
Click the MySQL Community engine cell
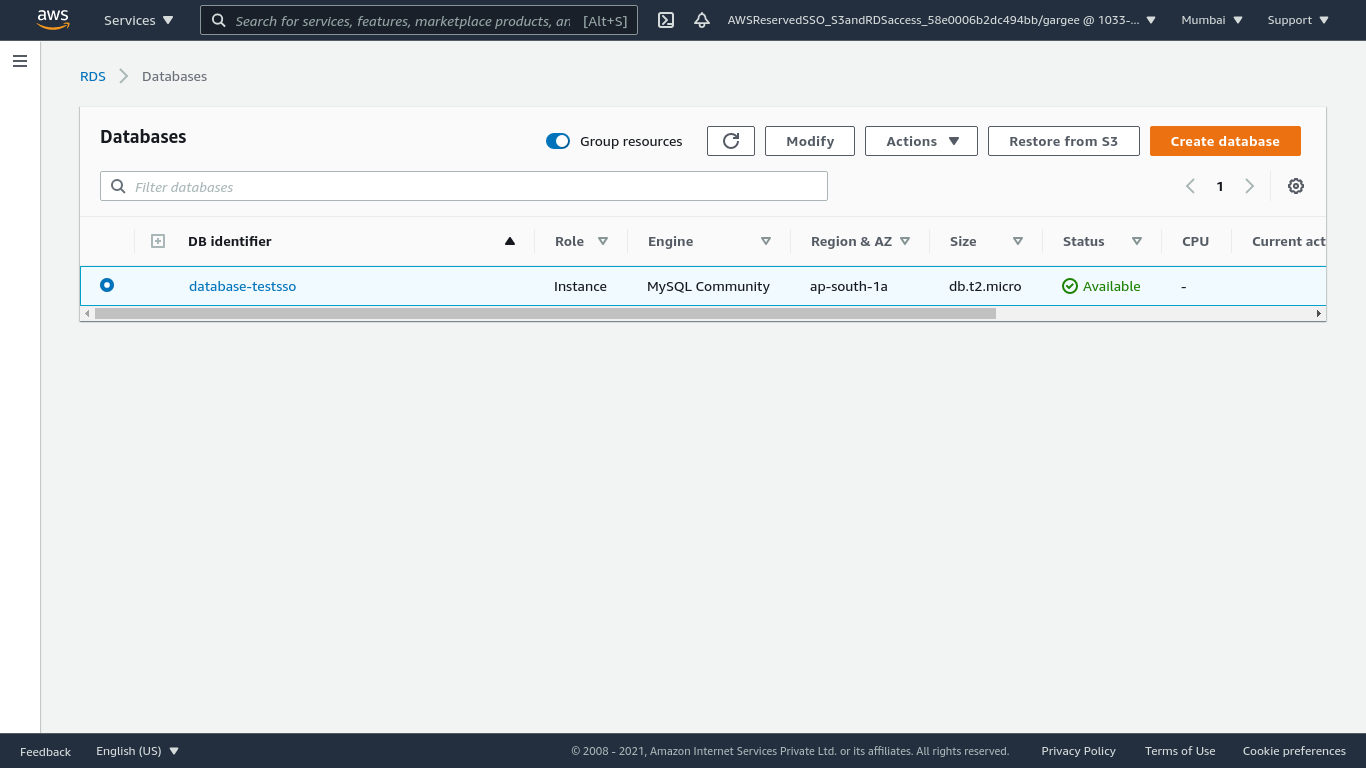(x=708, y=286)
